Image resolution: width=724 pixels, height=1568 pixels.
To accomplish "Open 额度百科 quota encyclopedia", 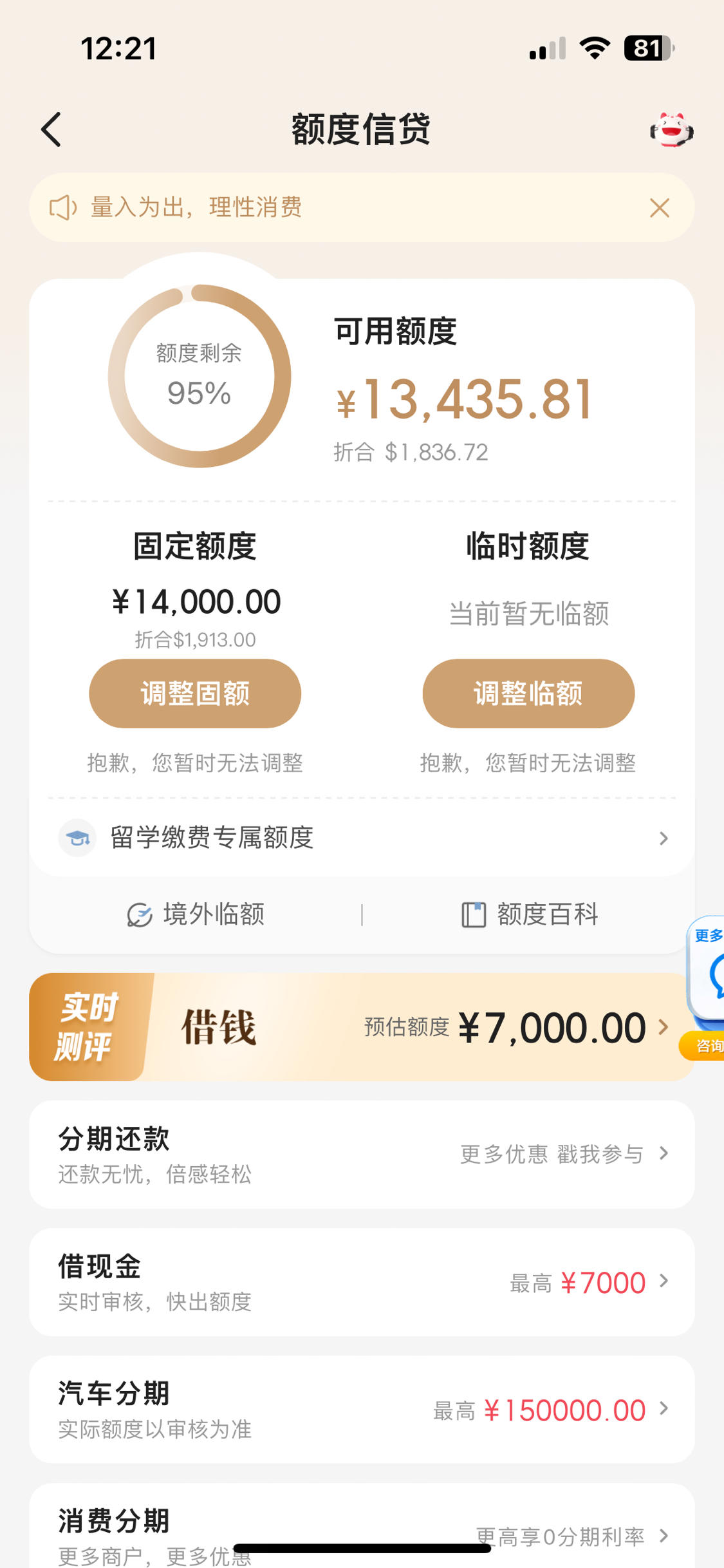I will coord(530,914).
